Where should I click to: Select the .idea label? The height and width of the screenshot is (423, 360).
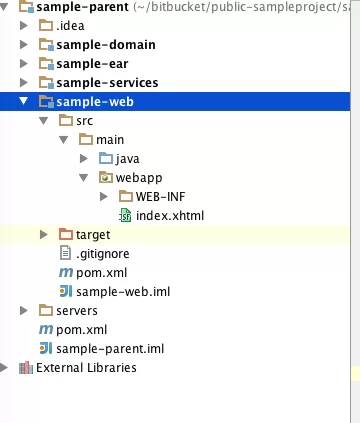[x=70, y=26]
